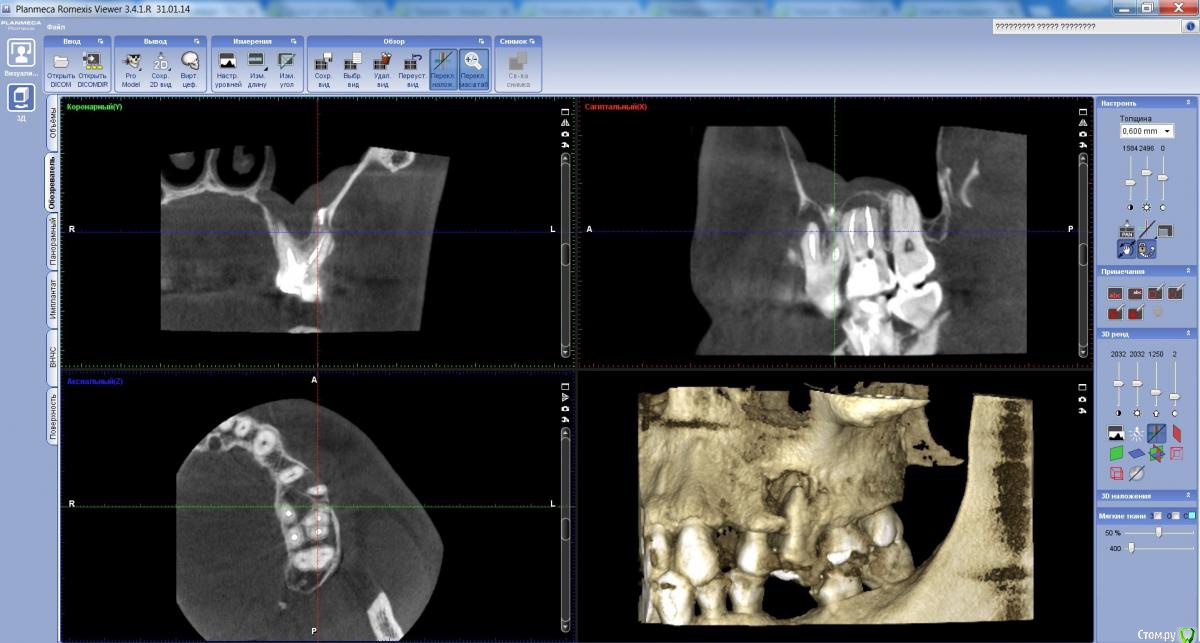Click the Сохр. вид save view icon
The height and width of the screenshot is (643, 1200).
coord(323,62)
